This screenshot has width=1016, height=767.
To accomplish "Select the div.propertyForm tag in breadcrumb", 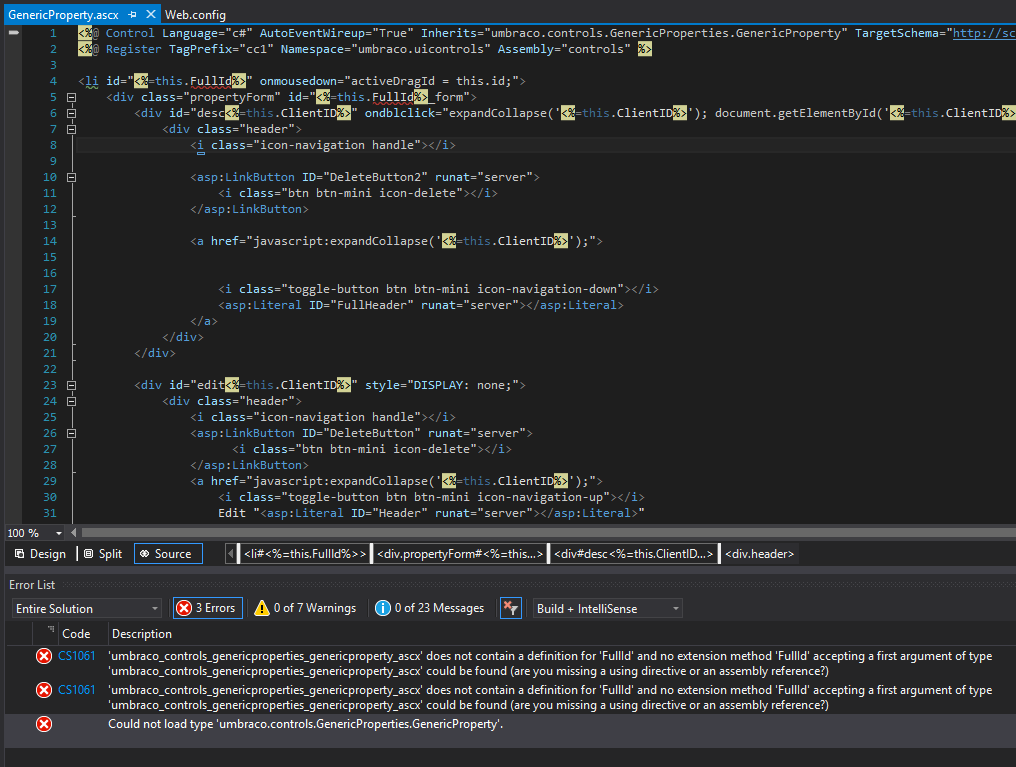I will click(x=460, y=554).
